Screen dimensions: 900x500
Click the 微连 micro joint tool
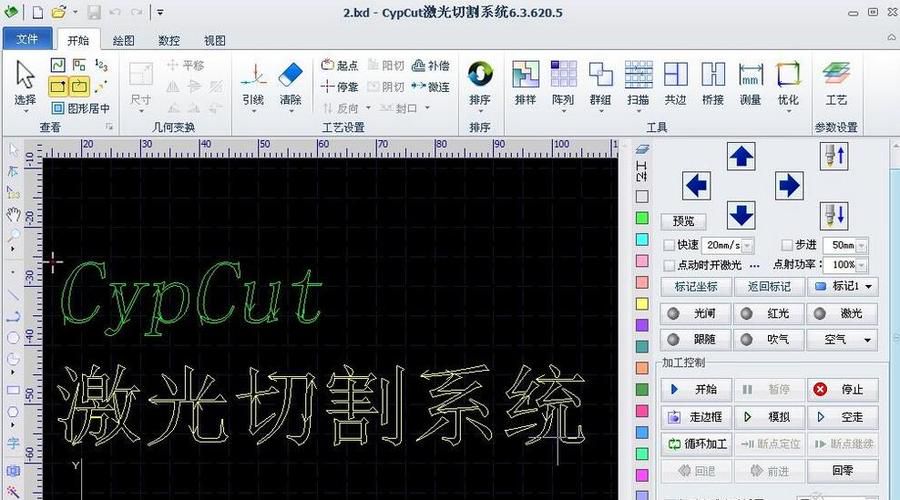coord(431,87)
